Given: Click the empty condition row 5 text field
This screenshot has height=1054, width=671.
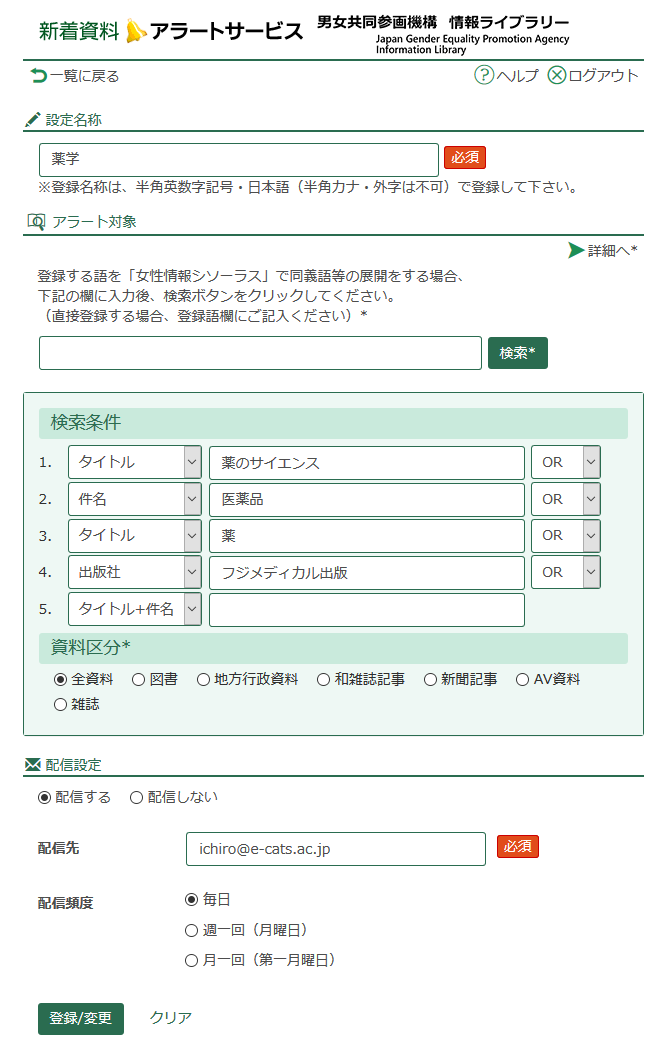Looking at the screenshot, I should coord(366,609).
